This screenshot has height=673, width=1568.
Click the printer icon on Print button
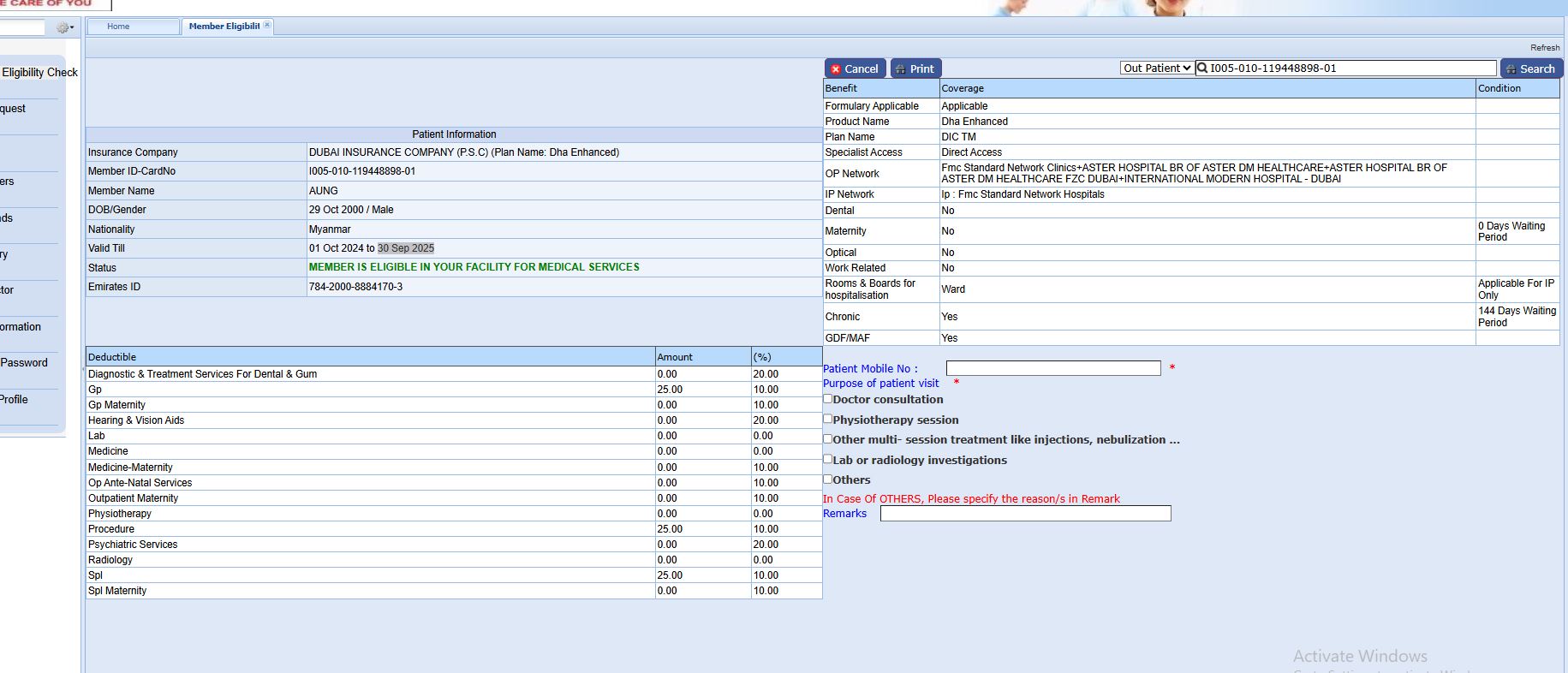pyautogui.click(x=900, y=69)
